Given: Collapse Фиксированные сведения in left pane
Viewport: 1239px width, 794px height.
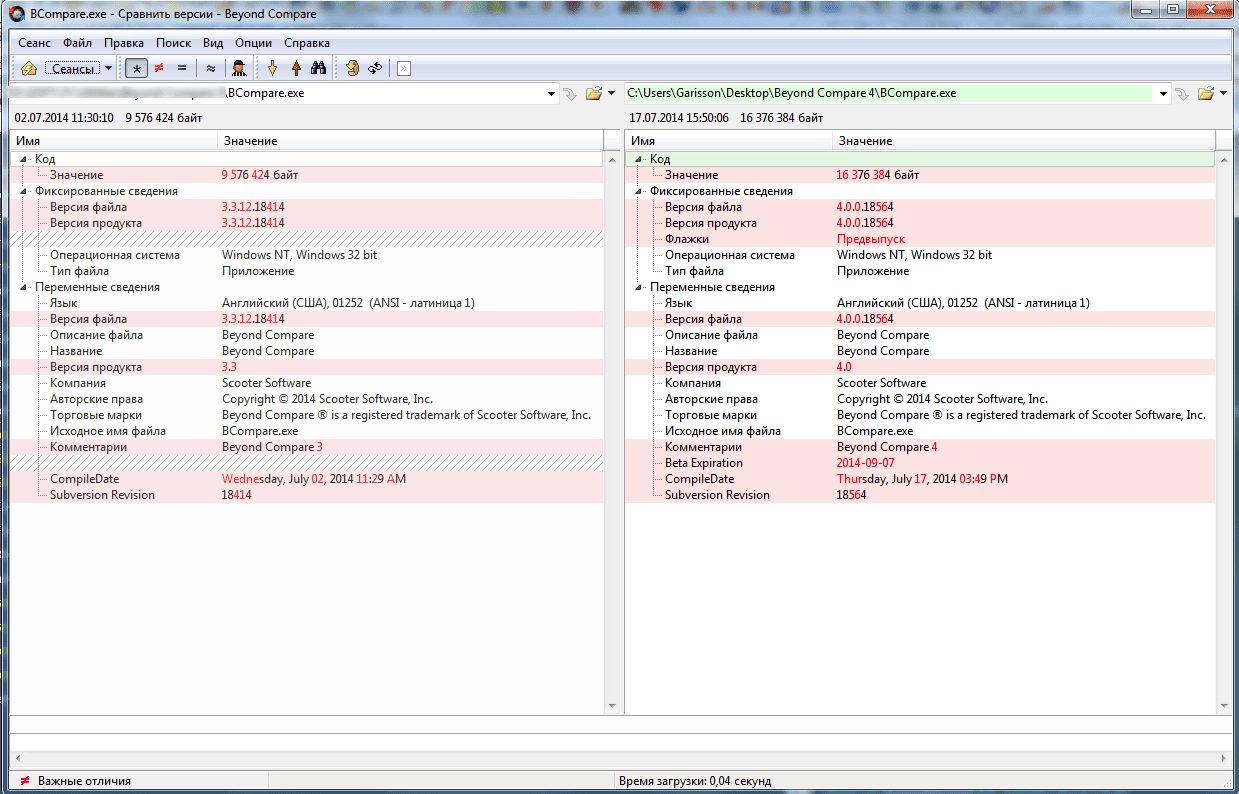Looking at the screenshot, I should click(x=23, y=191).
